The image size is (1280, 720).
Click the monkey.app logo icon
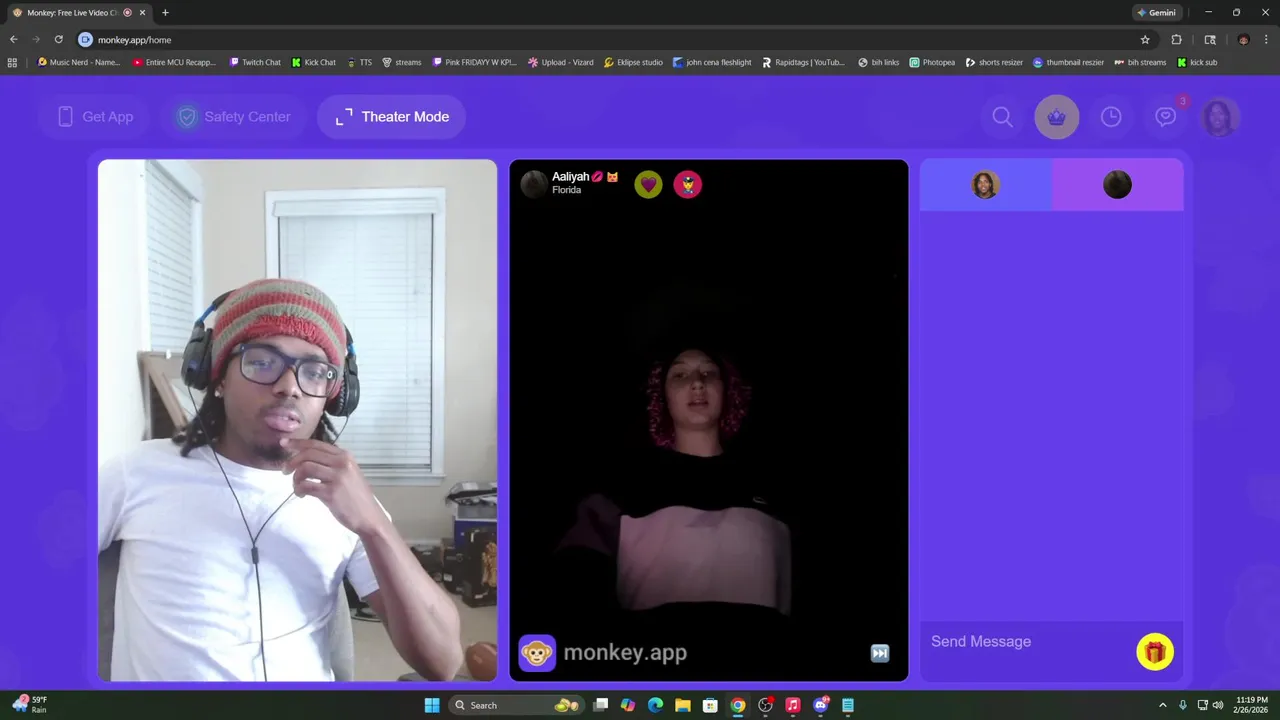pyautogui.click(x=537, y=653)
